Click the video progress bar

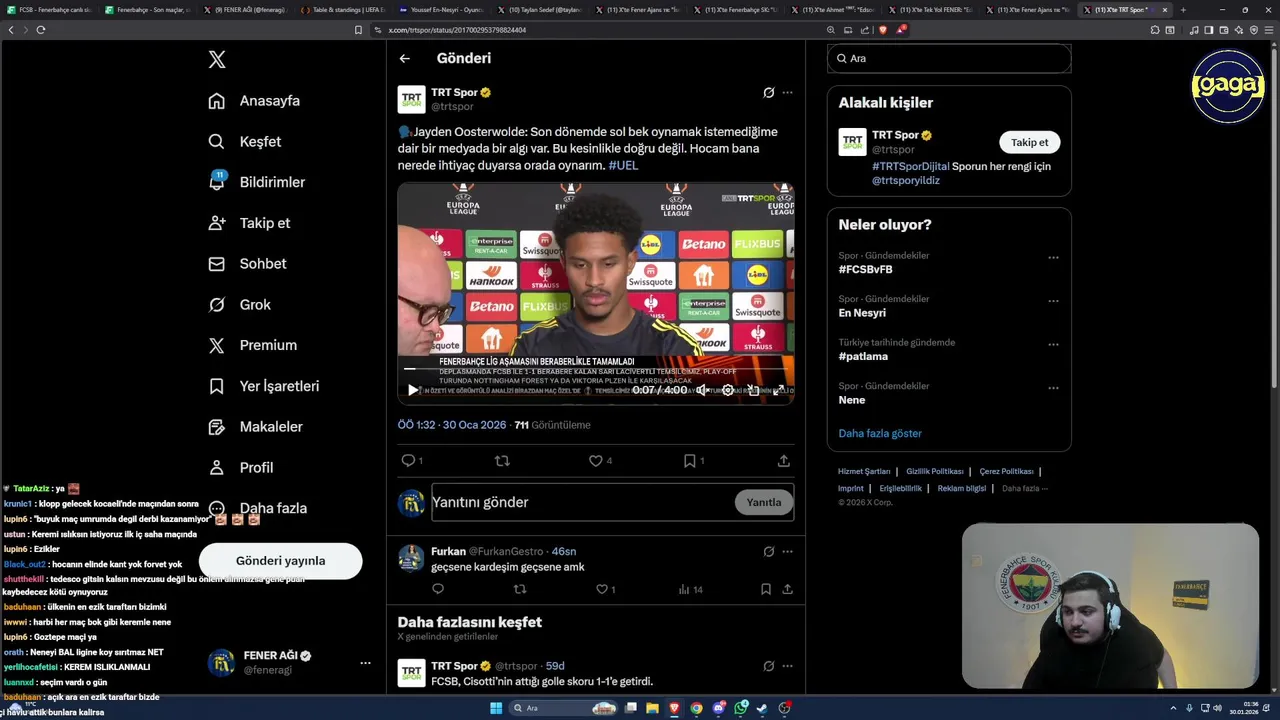(596, 369)
